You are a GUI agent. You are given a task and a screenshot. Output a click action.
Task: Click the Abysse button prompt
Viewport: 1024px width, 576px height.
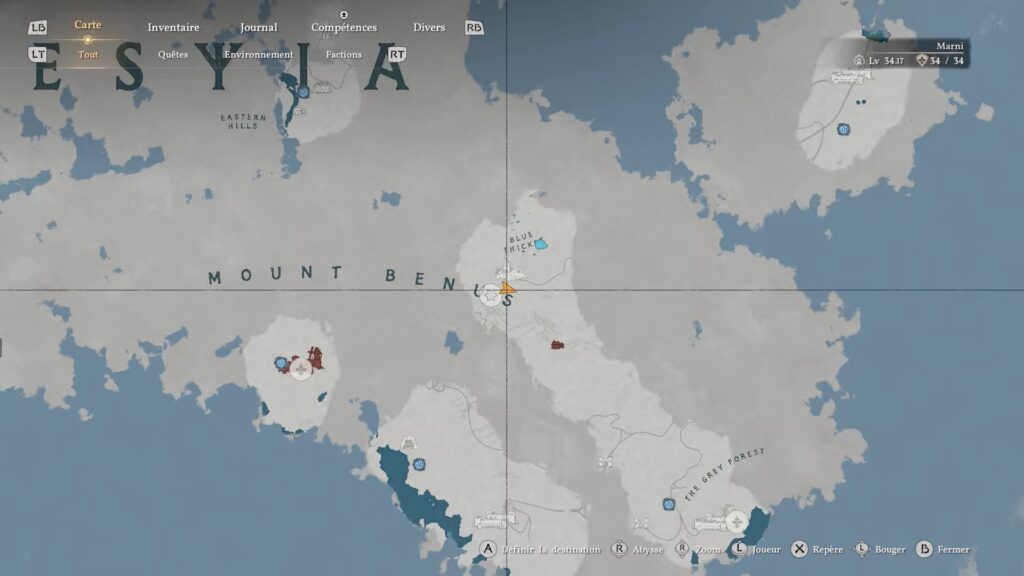637,549
